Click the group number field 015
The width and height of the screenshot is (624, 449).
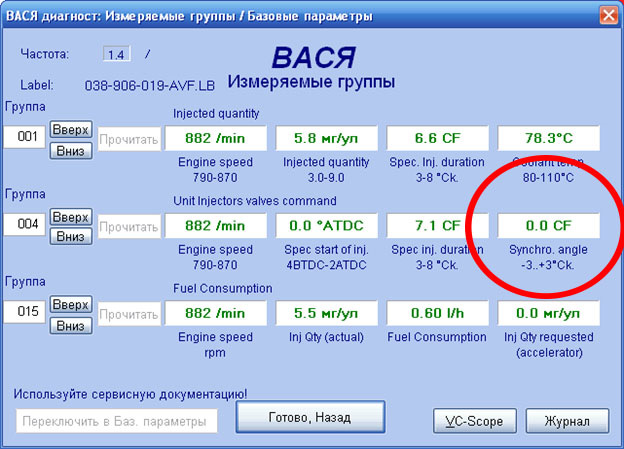point(25,311)
